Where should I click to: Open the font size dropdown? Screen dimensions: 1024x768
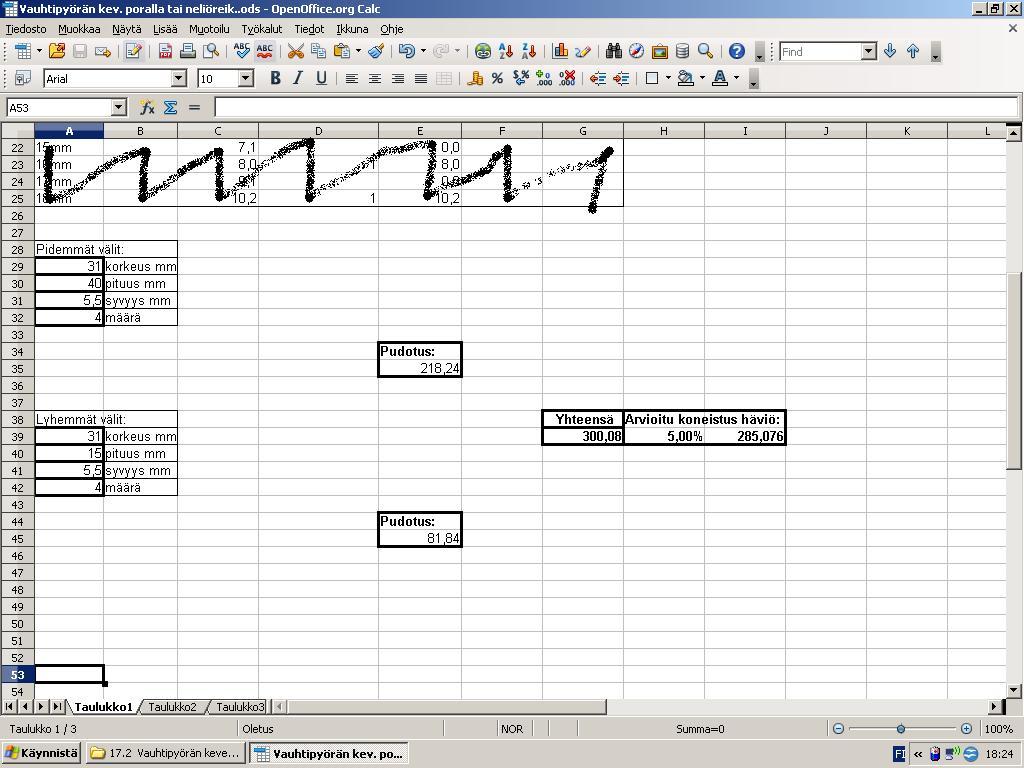tap(246, 78)
